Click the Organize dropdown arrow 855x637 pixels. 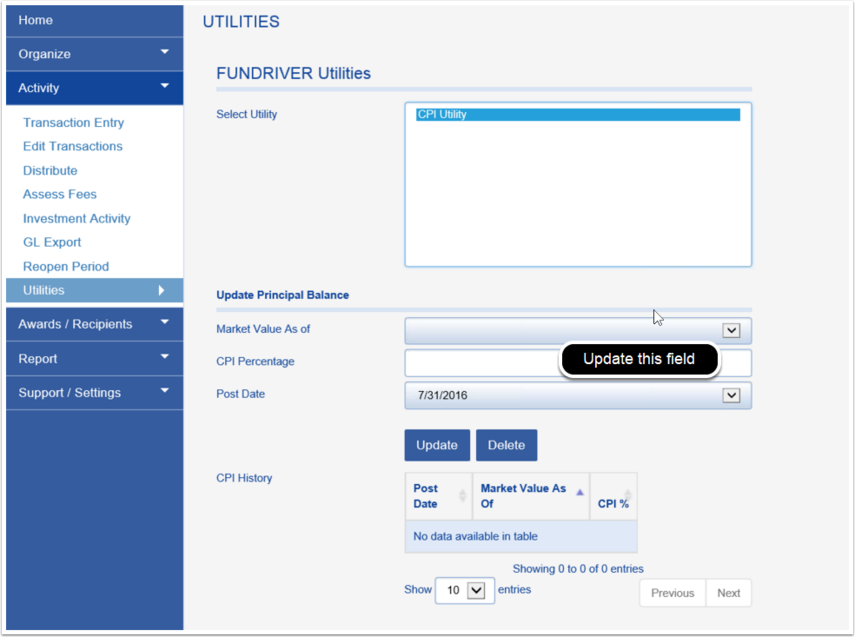[x=165, y=52]
